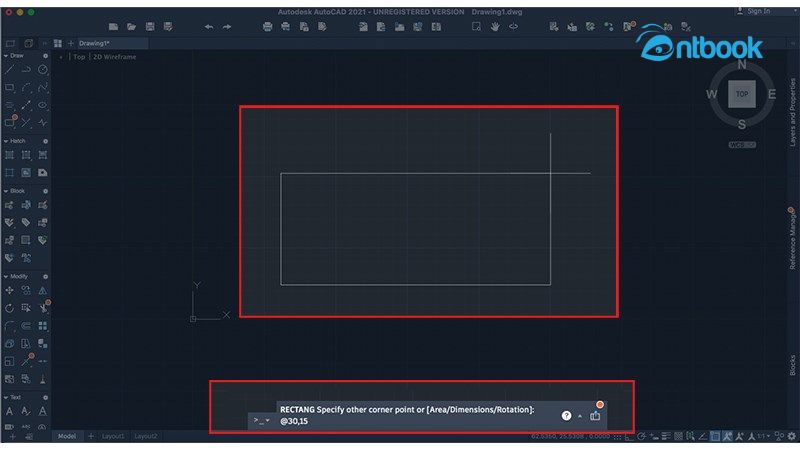
Task: Choose the Offset tool in the Modify panel
Action: coord(26,326)
